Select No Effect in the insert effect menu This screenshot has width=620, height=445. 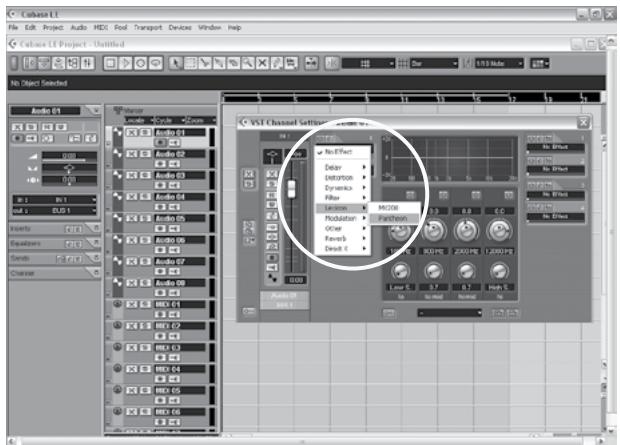click(342, 152)
